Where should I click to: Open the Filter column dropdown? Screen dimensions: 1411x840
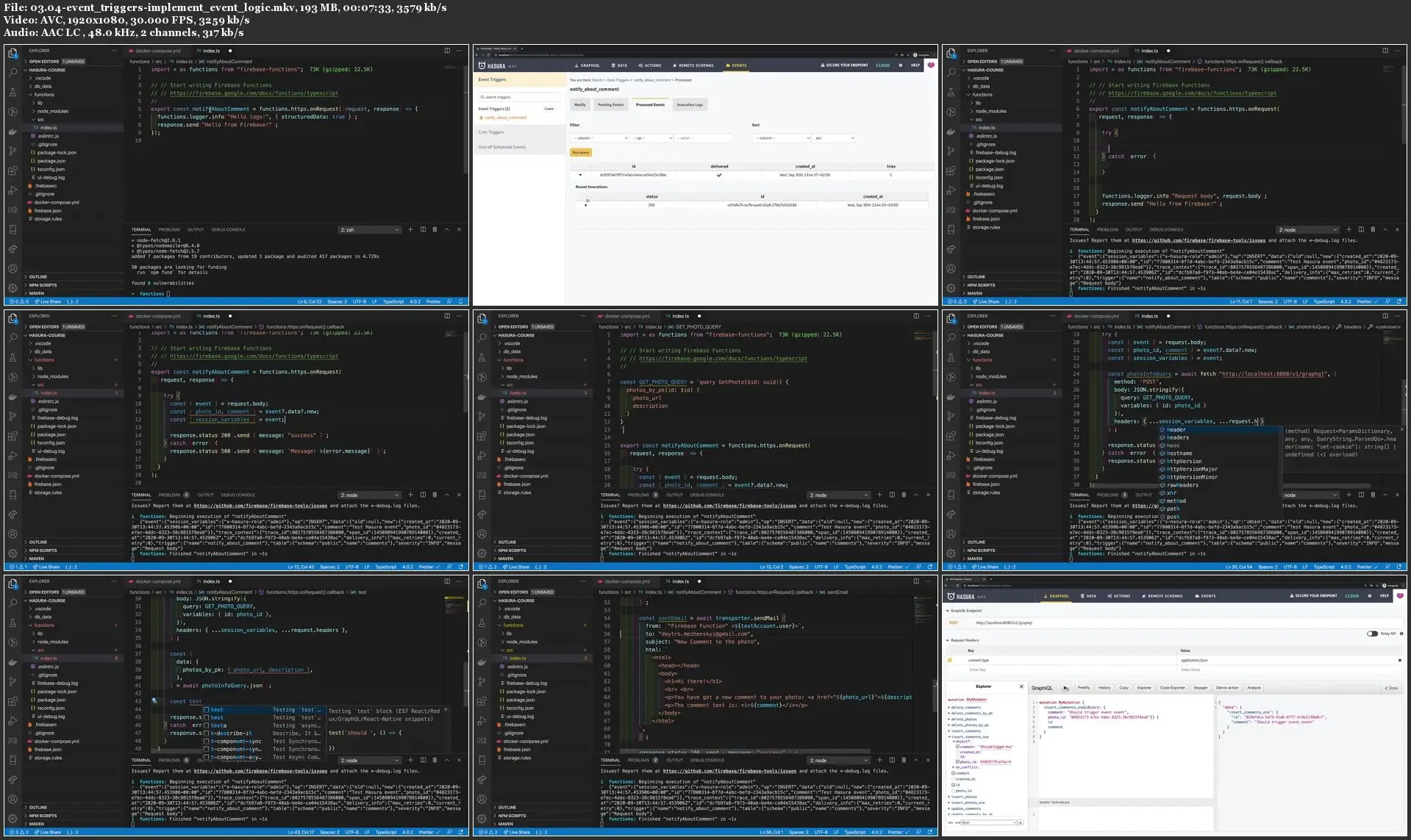pyautogui.click(x=599, y=138)
